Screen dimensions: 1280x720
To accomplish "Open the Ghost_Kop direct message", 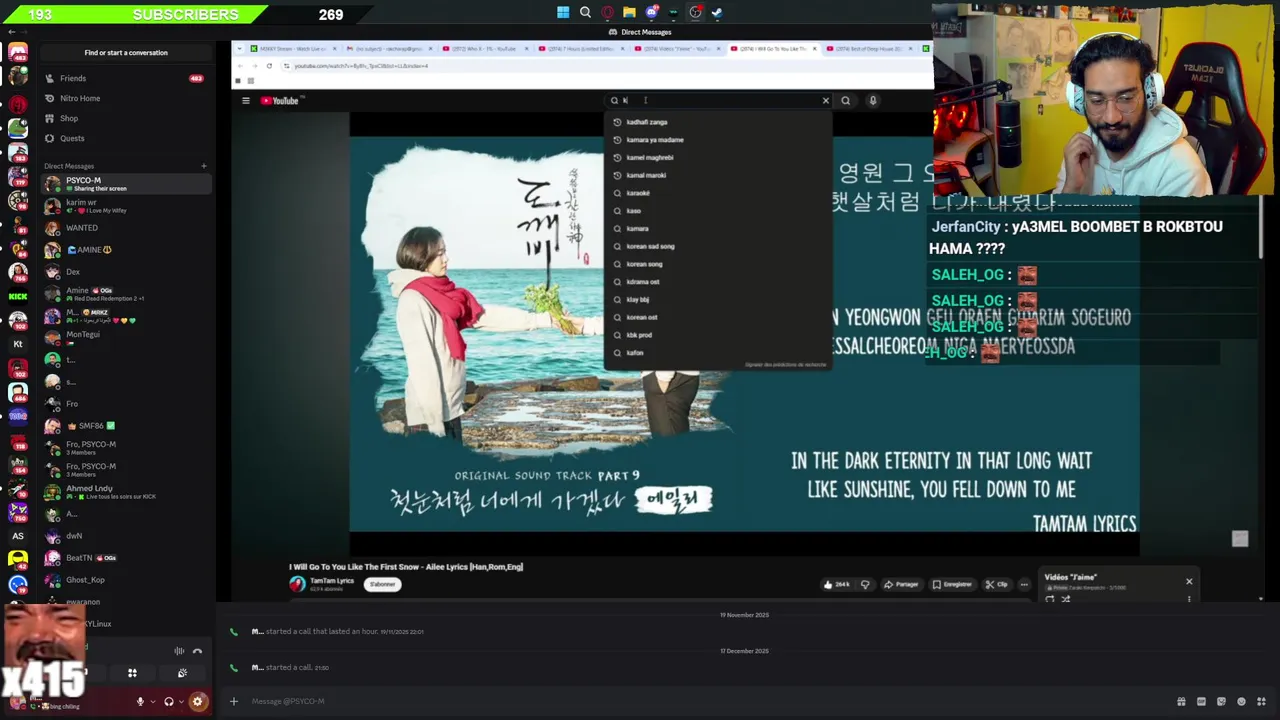I will (x=125, y=579).
